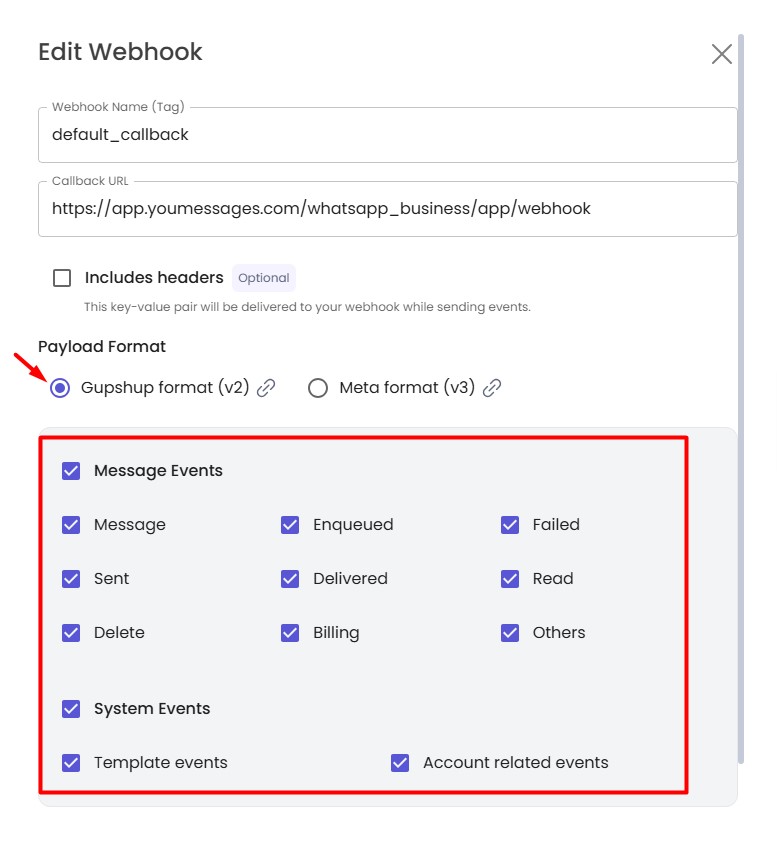Uncheck the Message Events checkbox

71,471
